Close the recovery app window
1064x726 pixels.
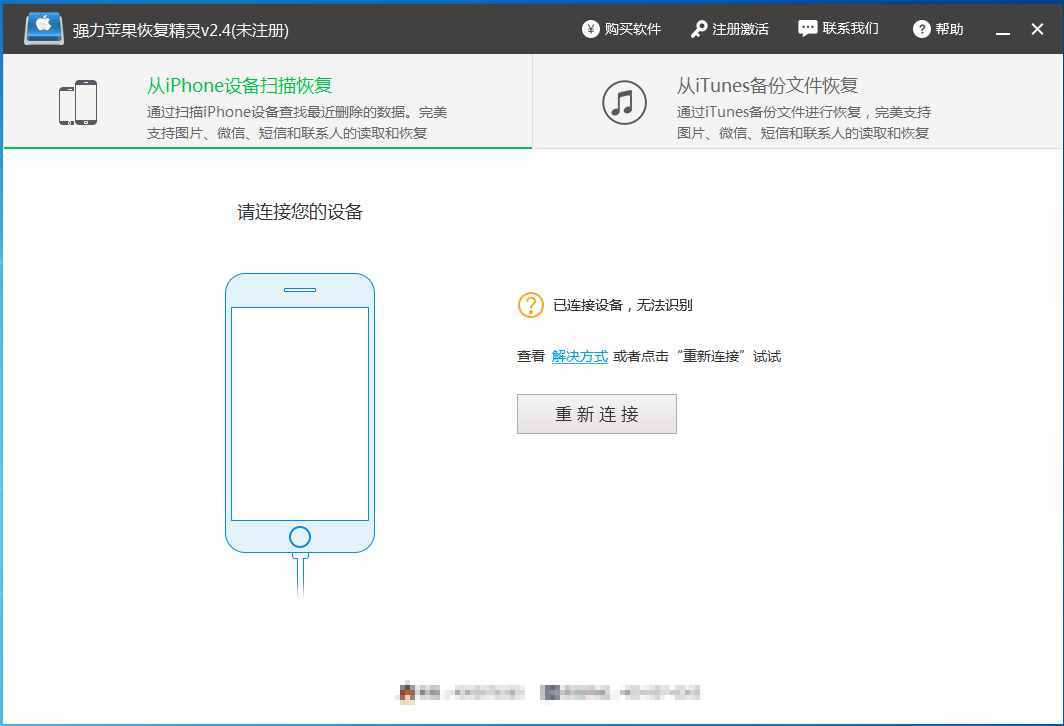tap(1037, 29)
